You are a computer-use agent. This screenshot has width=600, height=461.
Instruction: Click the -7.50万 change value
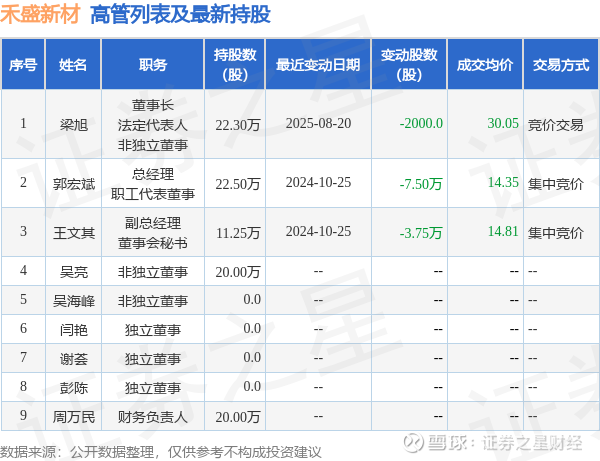click(x=421, y=184)
